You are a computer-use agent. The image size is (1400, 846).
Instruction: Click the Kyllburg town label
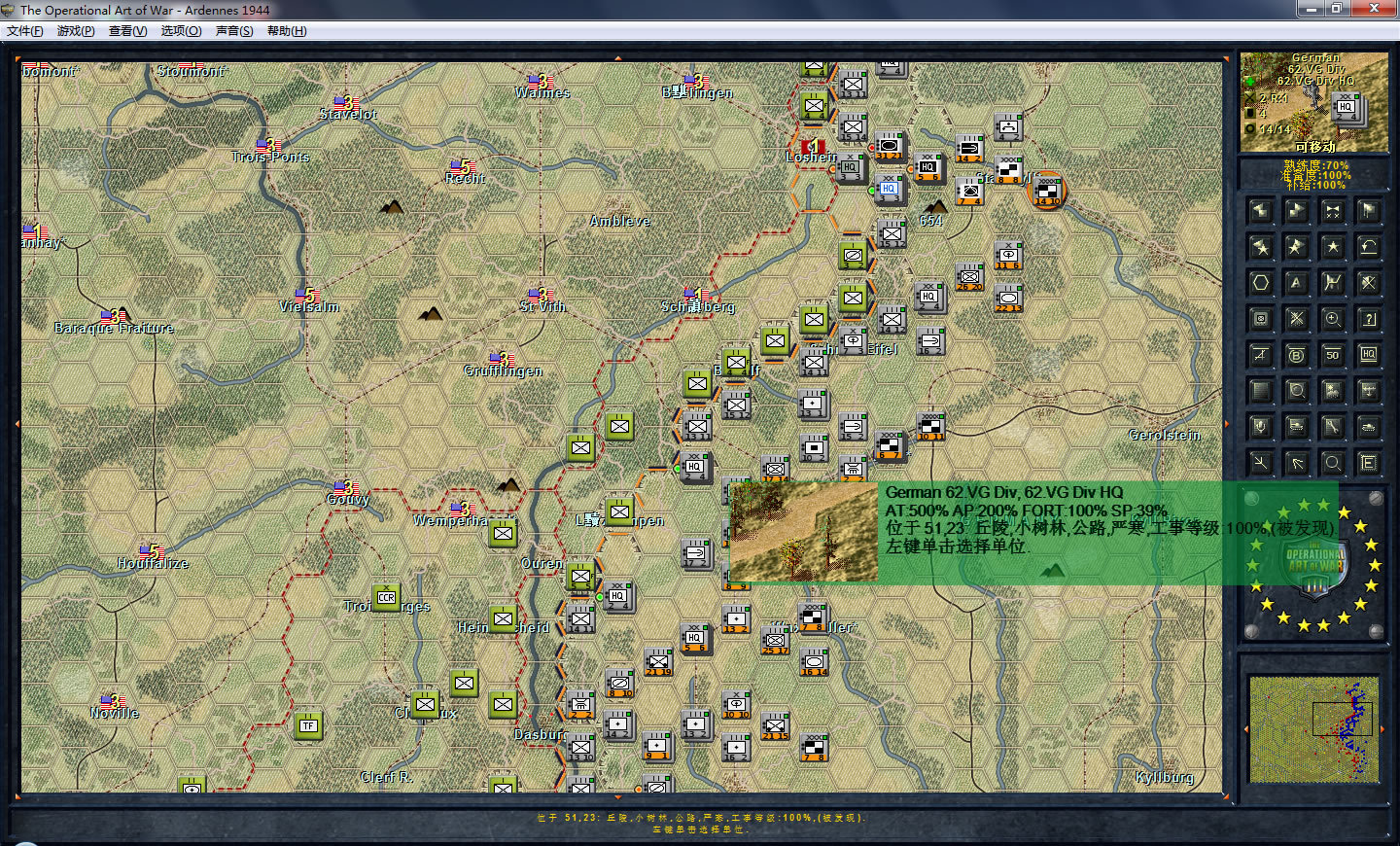[x=1164, y=777]
